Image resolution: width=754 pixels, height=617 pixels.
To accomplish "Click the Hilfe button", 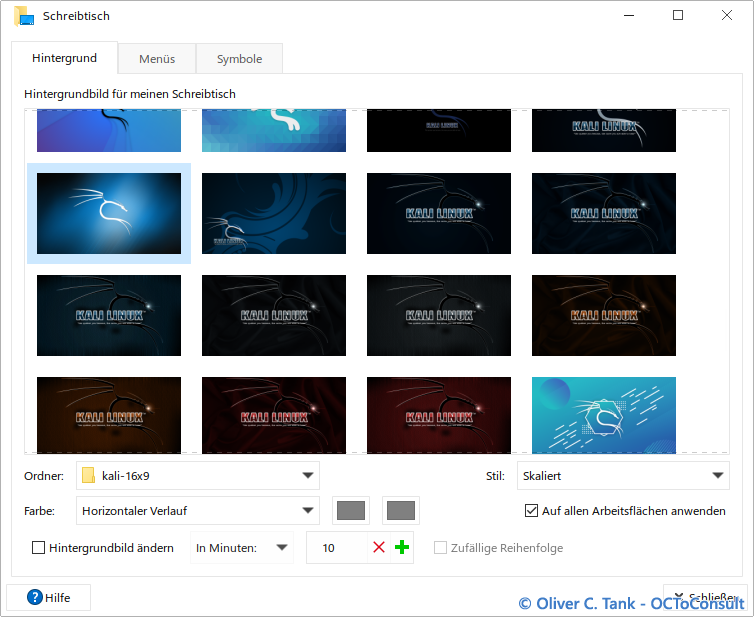I will click(x=49, y=598).
